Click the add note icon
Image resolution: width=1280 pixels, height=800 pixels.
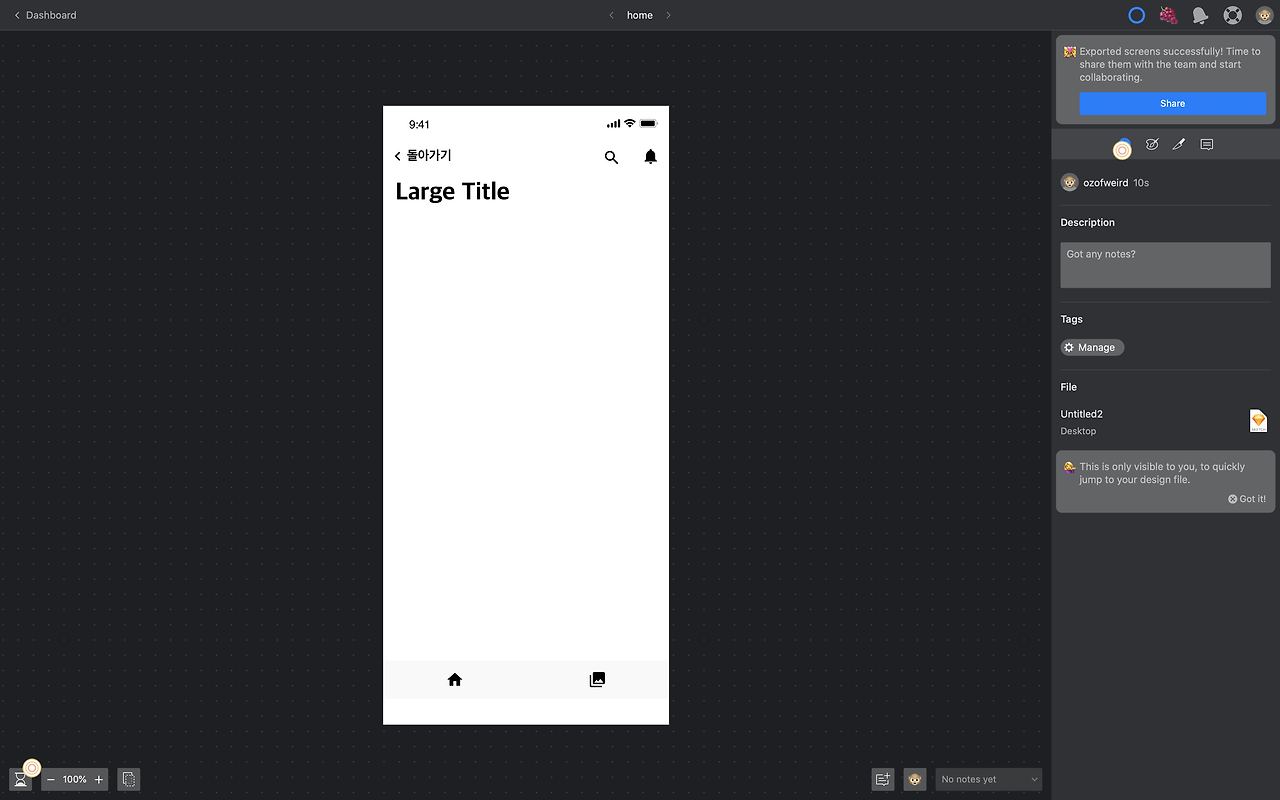(882, 779)
